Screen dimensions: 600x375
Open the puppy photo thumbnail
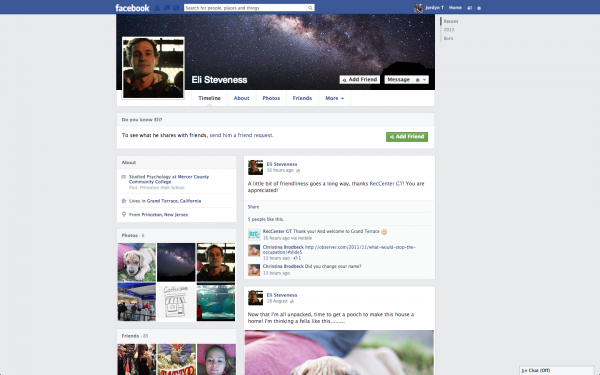137,262
